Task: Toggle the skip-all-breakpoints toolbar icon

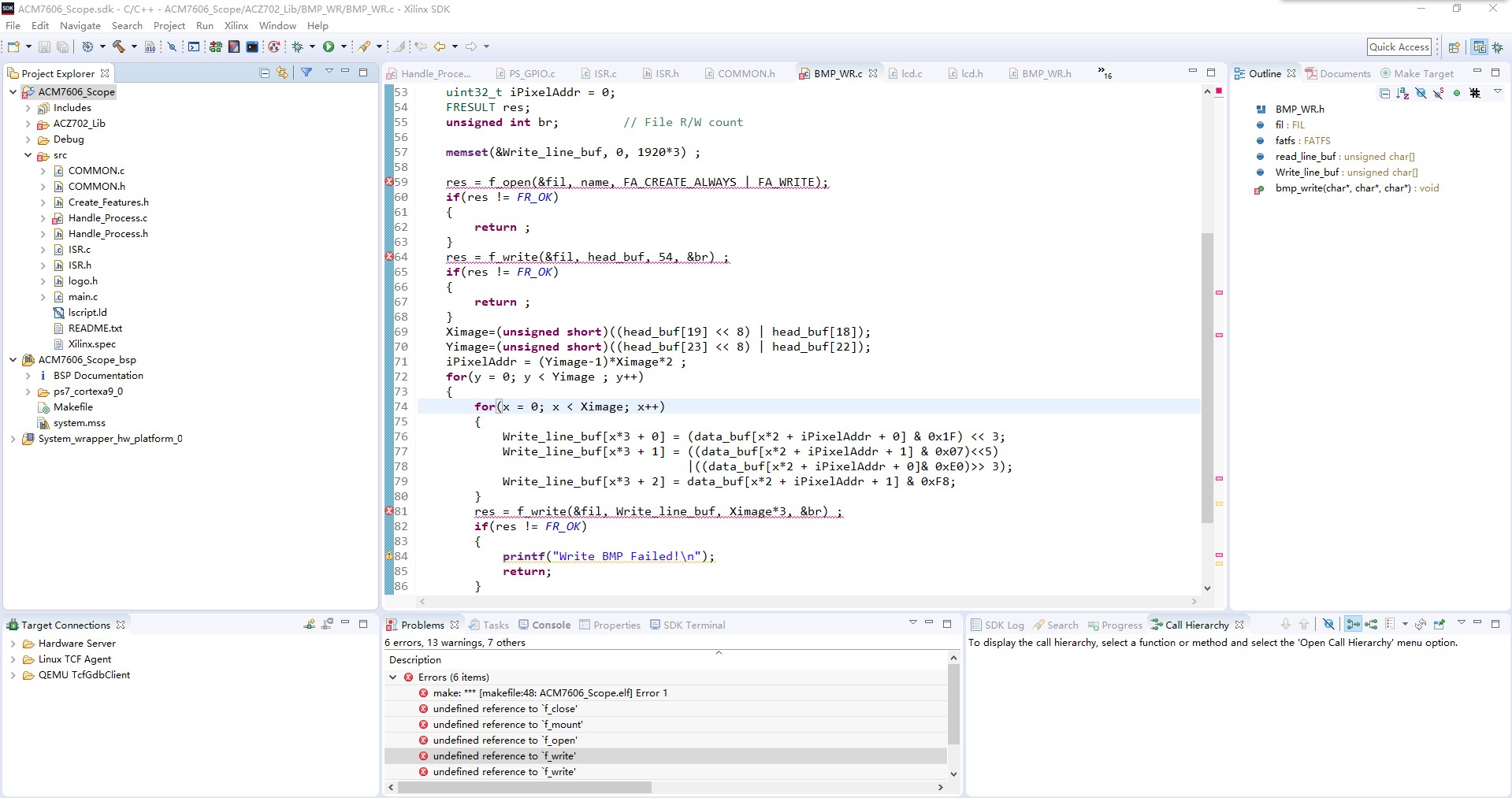Action: coord(172,47)
